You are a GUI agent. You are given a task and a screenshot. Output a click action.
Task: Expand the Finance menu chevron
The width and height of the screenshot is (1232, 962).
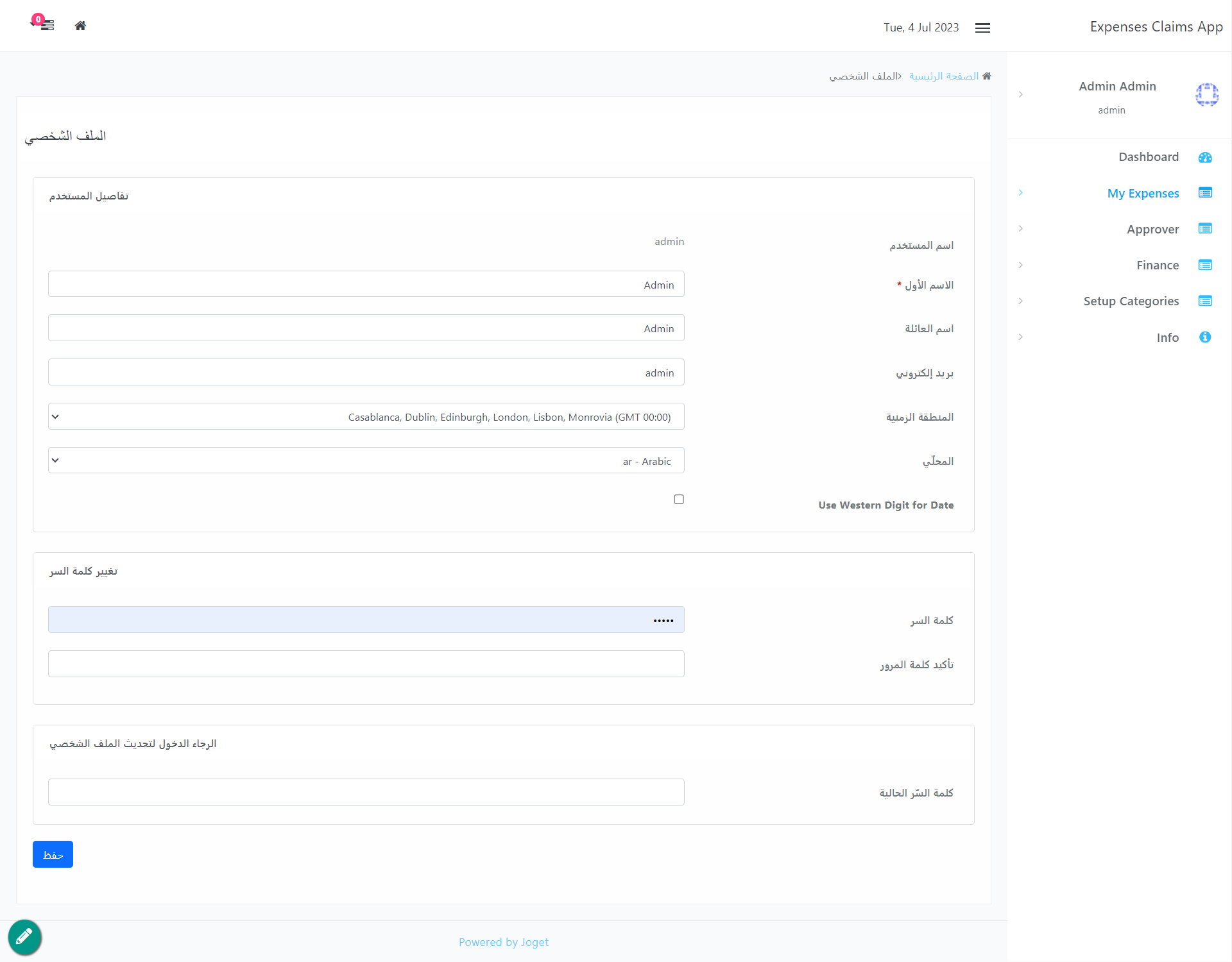[x=1021, y=265]
